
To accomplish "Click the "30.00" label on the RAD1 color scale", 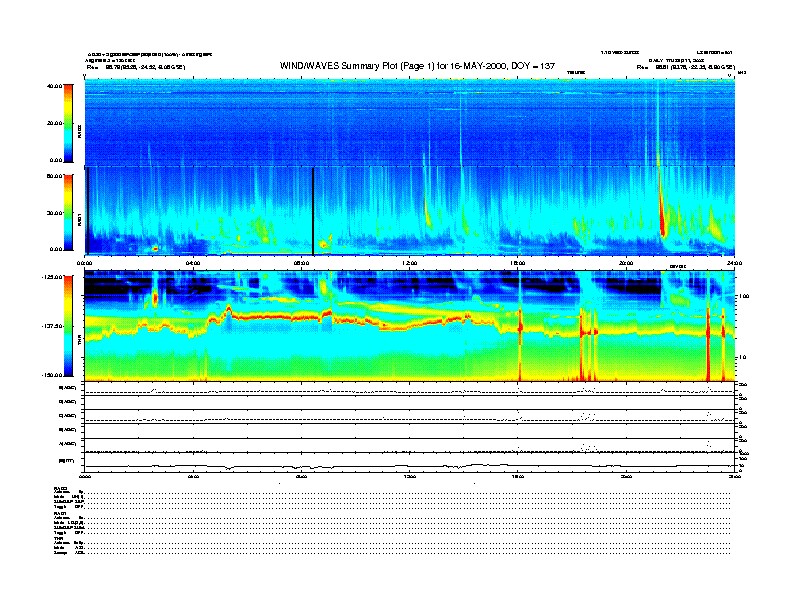I will coord(54,213).
